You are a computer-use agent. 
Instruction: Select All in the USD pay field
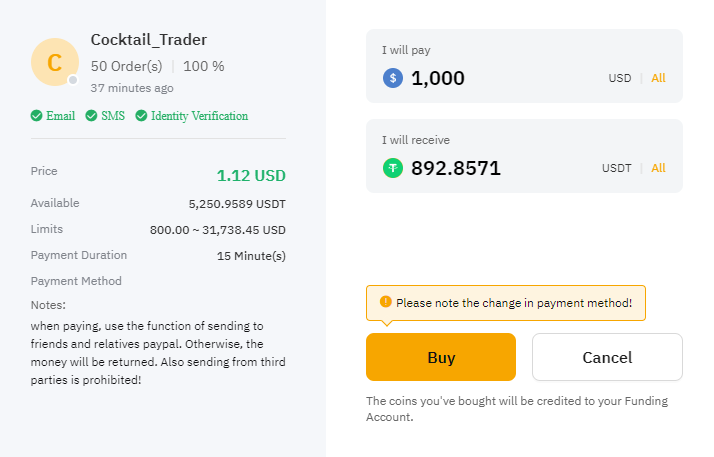[658, 78]
